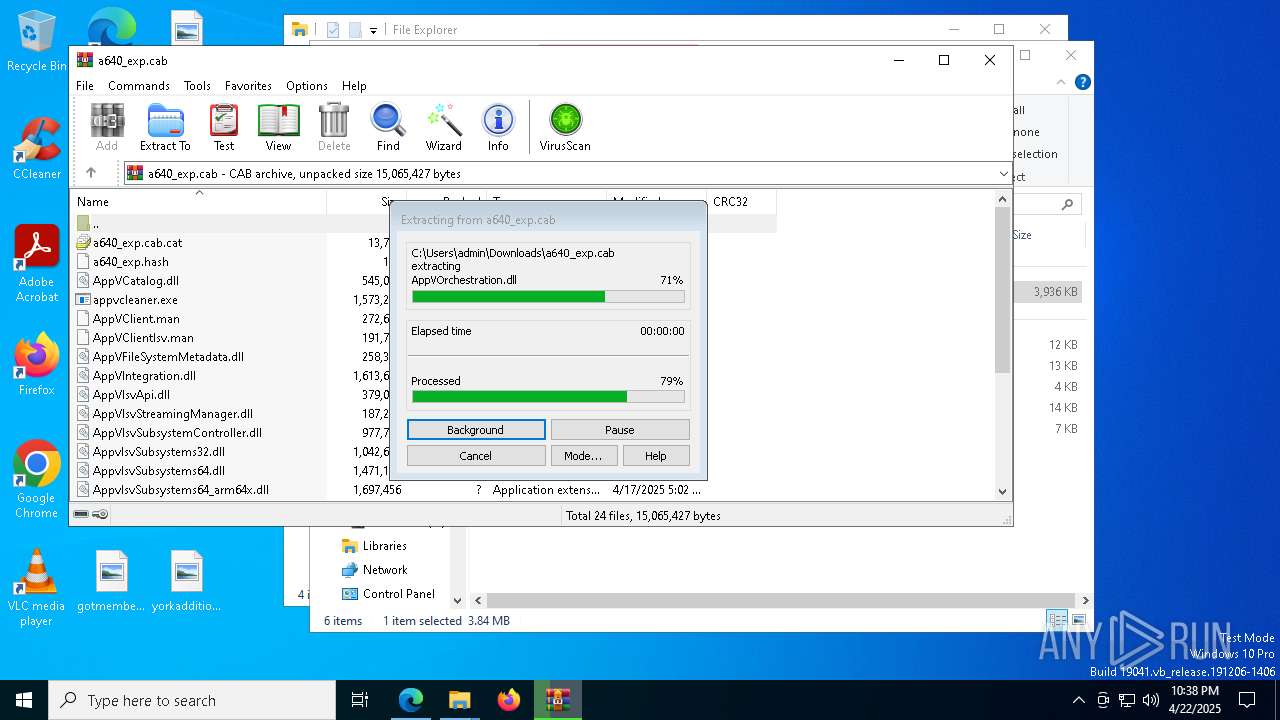Show hidden system tray icons

[x=1078, y=700]
